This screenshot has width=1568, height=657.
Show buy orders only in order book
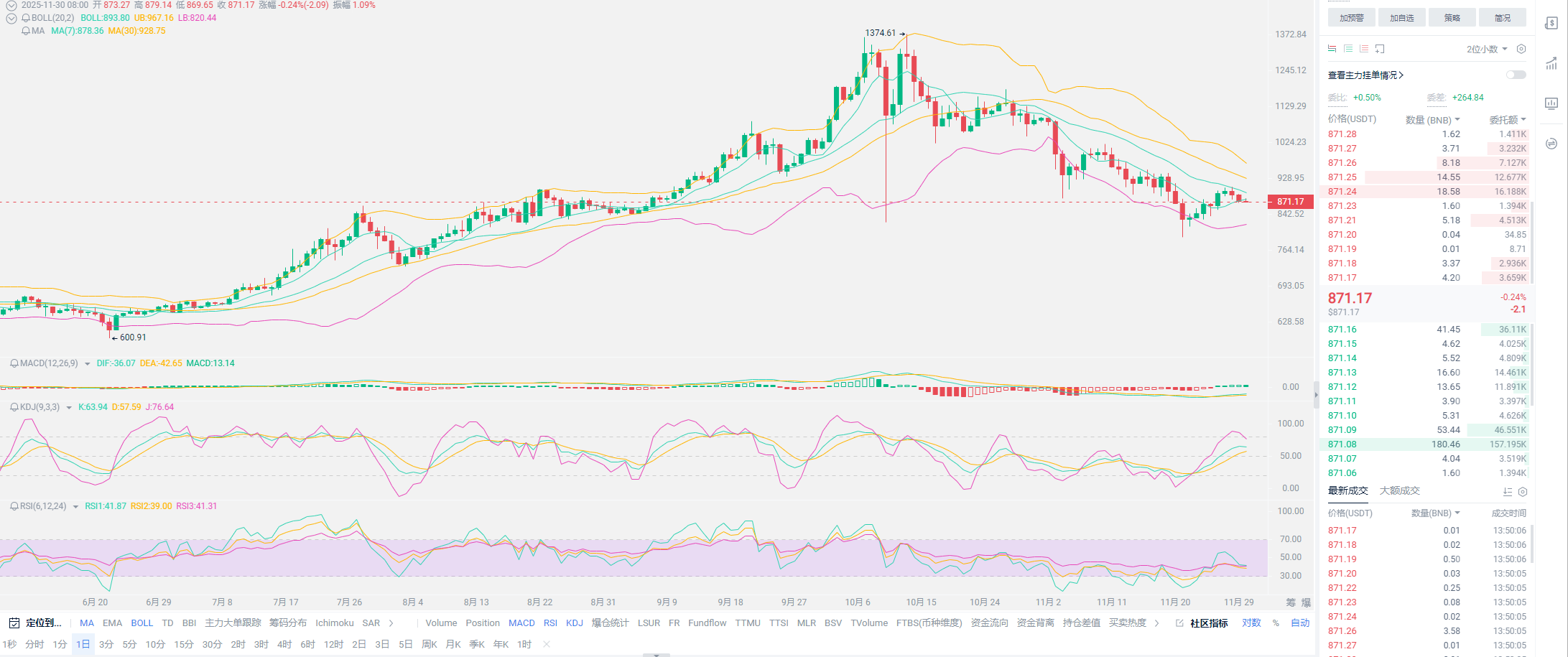[x=1348, y=49]
